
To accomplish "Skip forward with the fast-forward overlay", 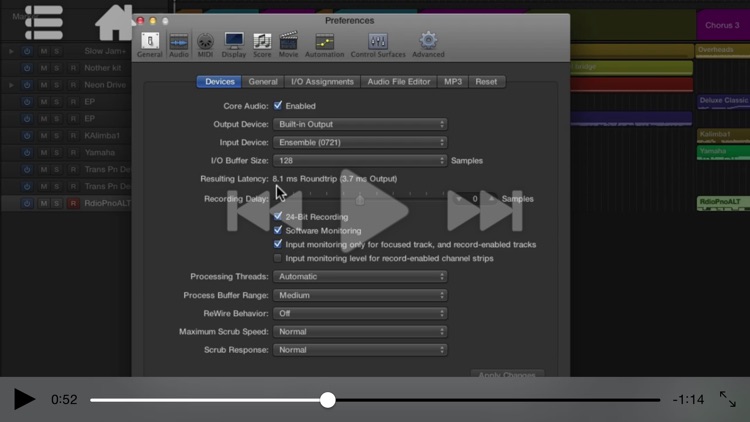I will point(485,211).
